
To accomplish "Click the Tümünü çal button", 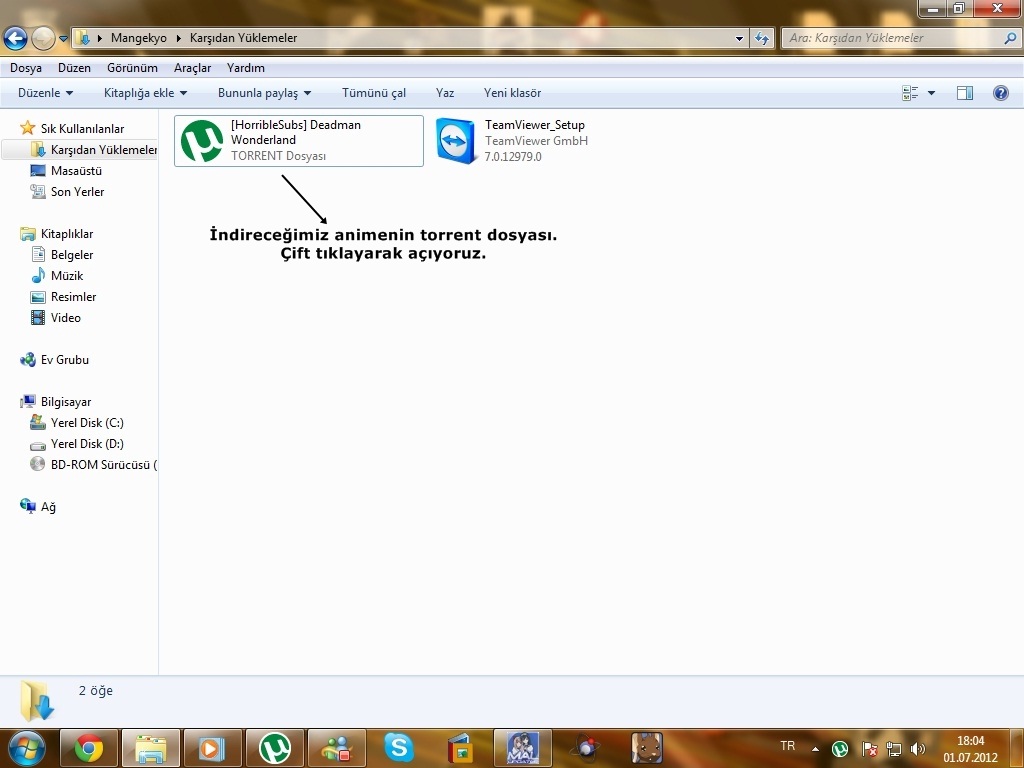I will [x=374, y=93].
